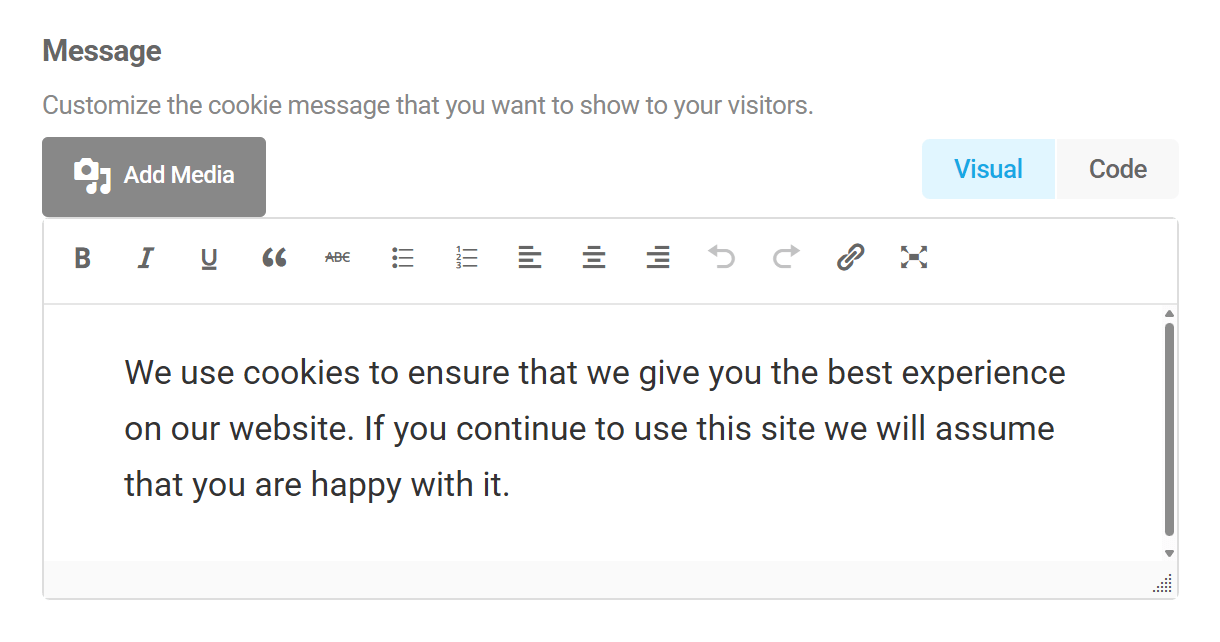The image size is (1220, 642).
Task: Switch to the Visual editing tab
Action: [x=988, y=169]
